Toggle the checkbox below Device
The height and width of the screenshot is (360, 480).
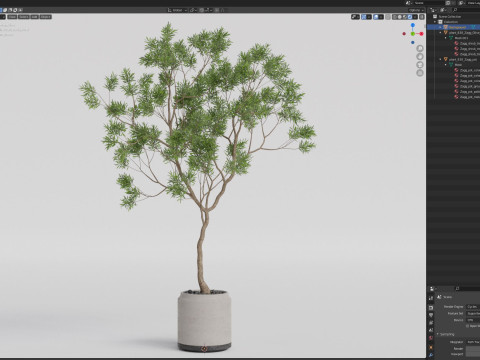467,326
